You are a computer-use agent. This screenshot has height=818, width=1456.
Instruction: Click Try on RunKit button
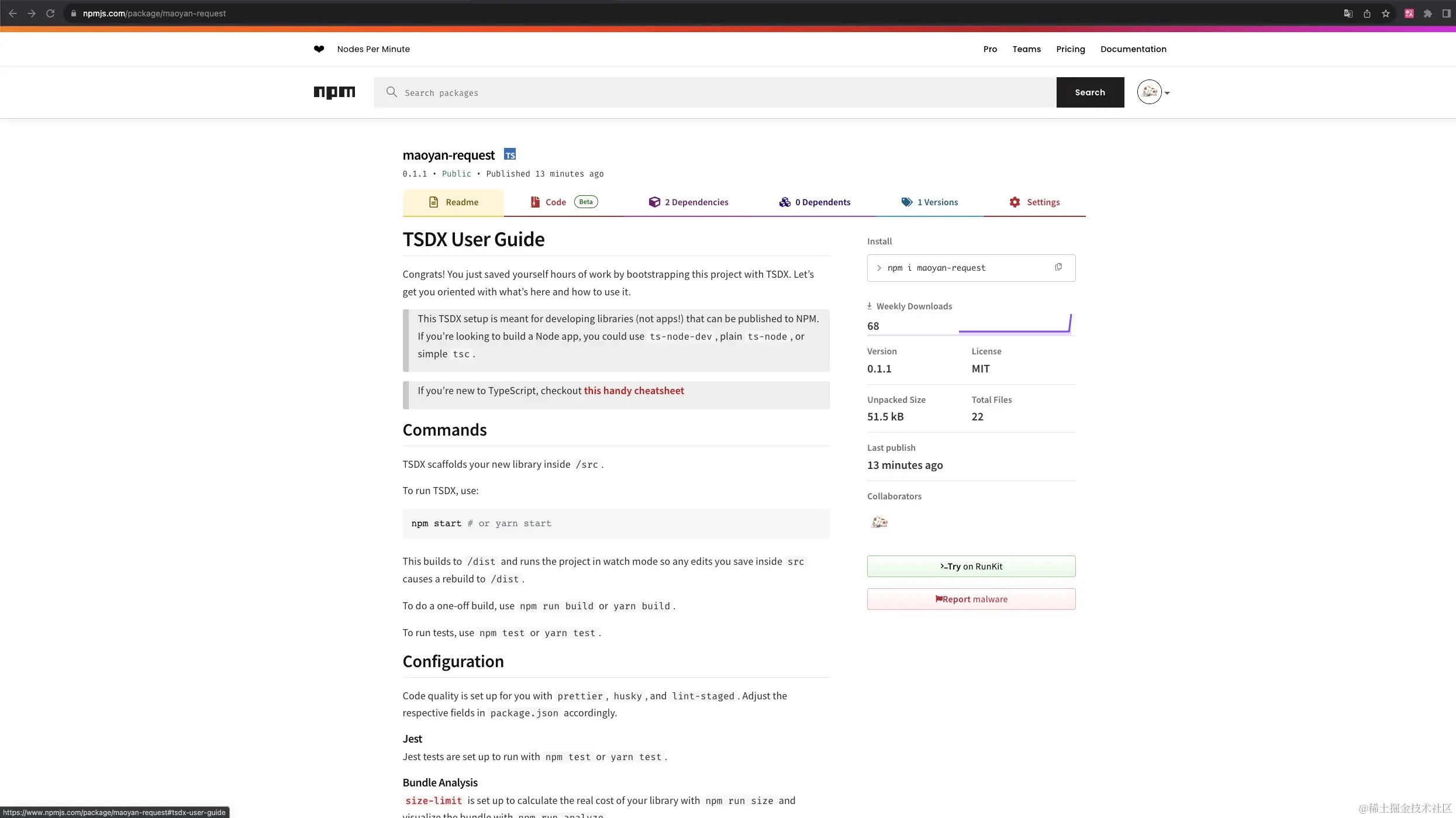coord(971,566)
